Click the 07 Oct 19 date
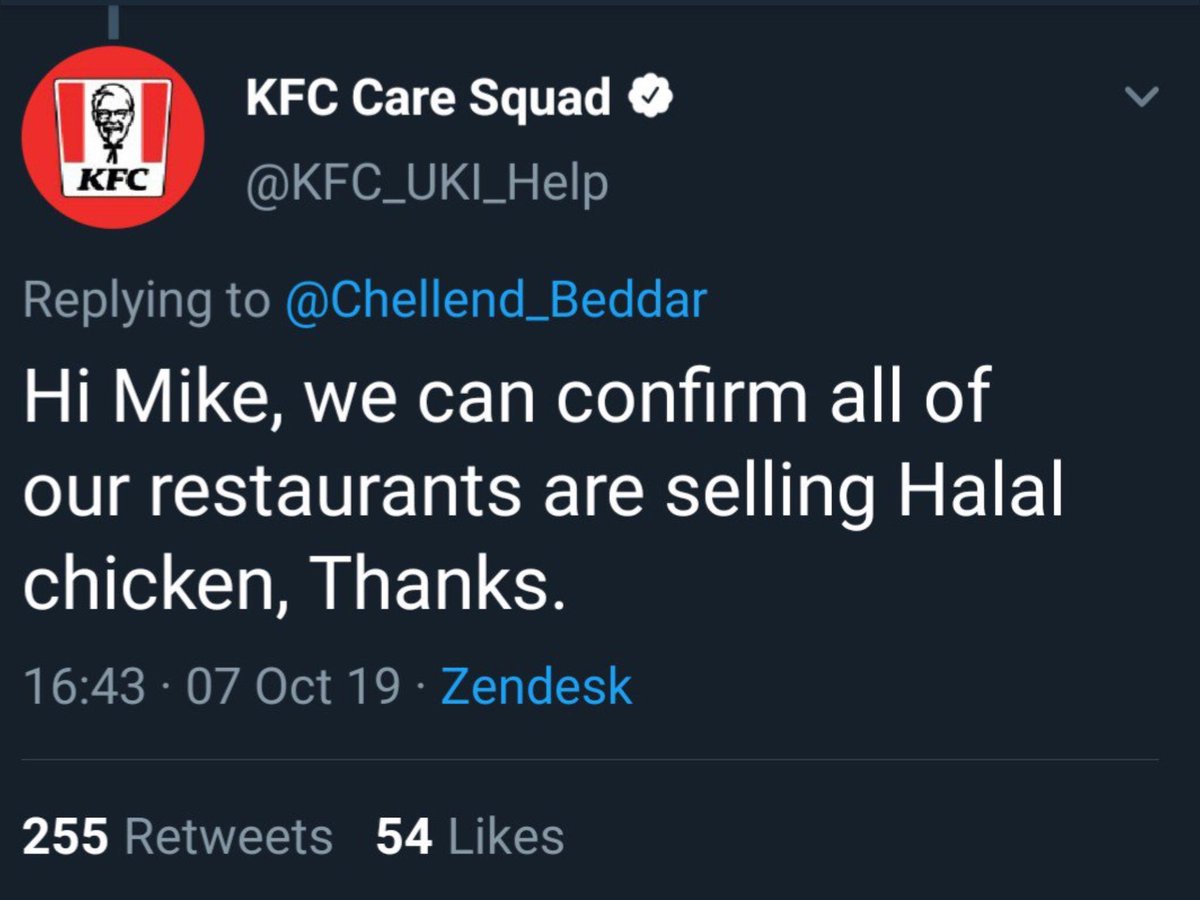Viewport: 1200px width, 900px height. [x=293, y=686]
